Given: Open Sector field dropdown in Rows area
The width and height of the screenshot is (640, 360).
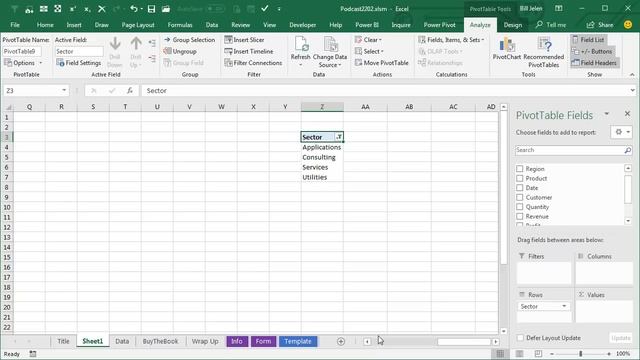Looking at the screenshot, I should pyautogui.click(x=564, y=306).
